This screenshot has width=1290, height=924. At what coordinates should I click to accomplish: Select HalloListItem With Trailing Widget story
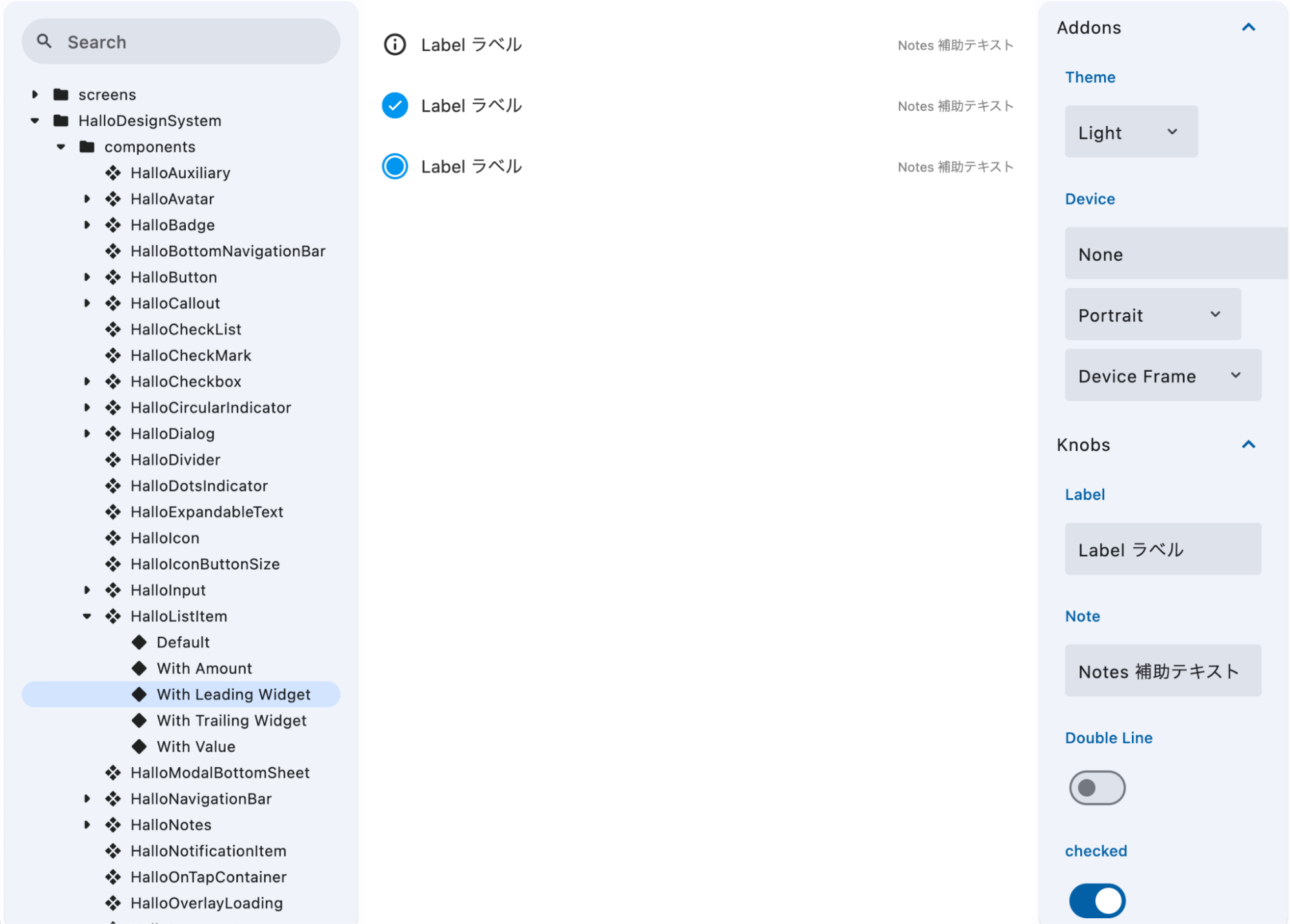(231, 720)
